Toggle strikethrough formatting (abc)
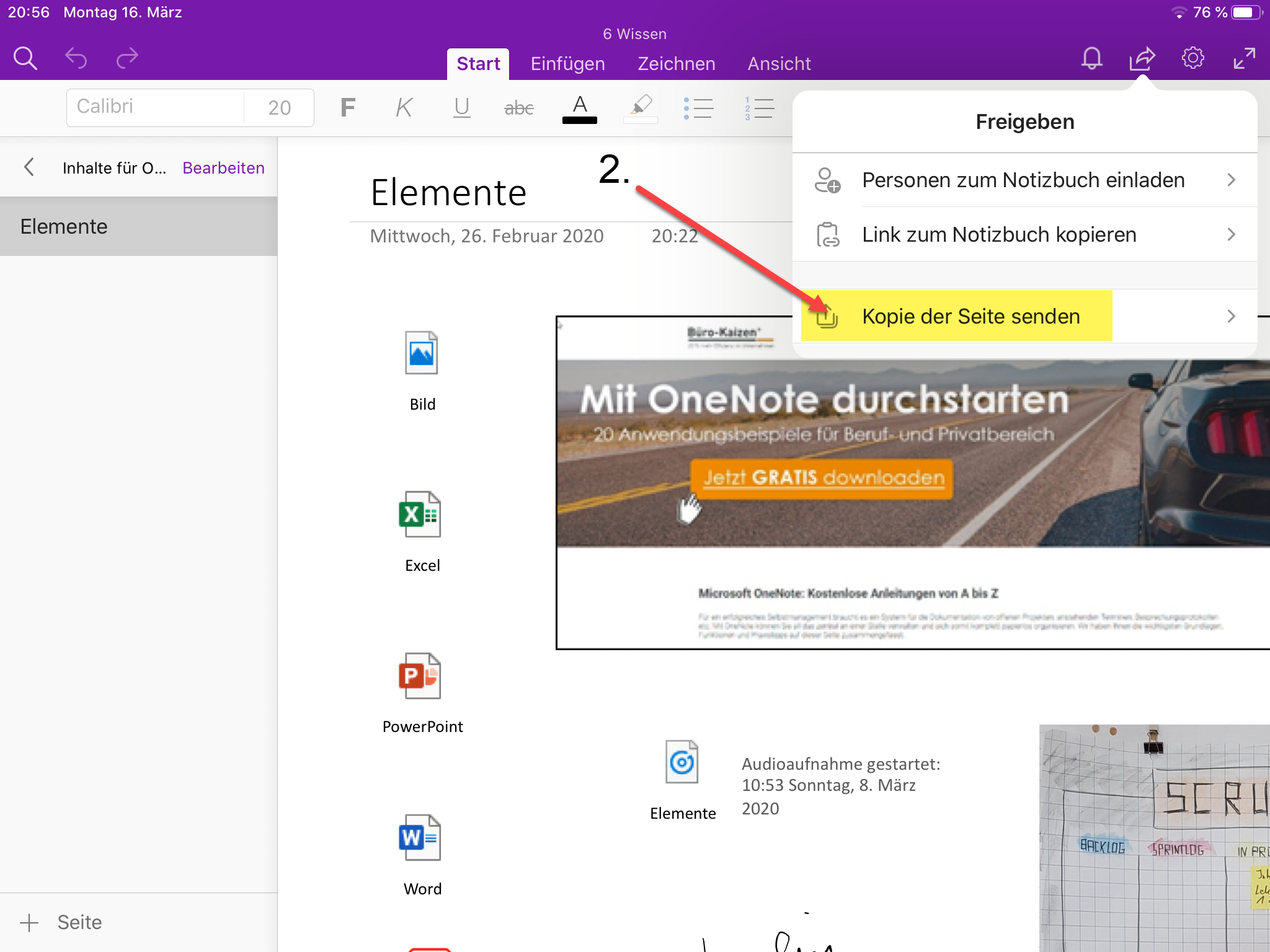The width and height of the screenshot is (1270, 952). [518, 108]
